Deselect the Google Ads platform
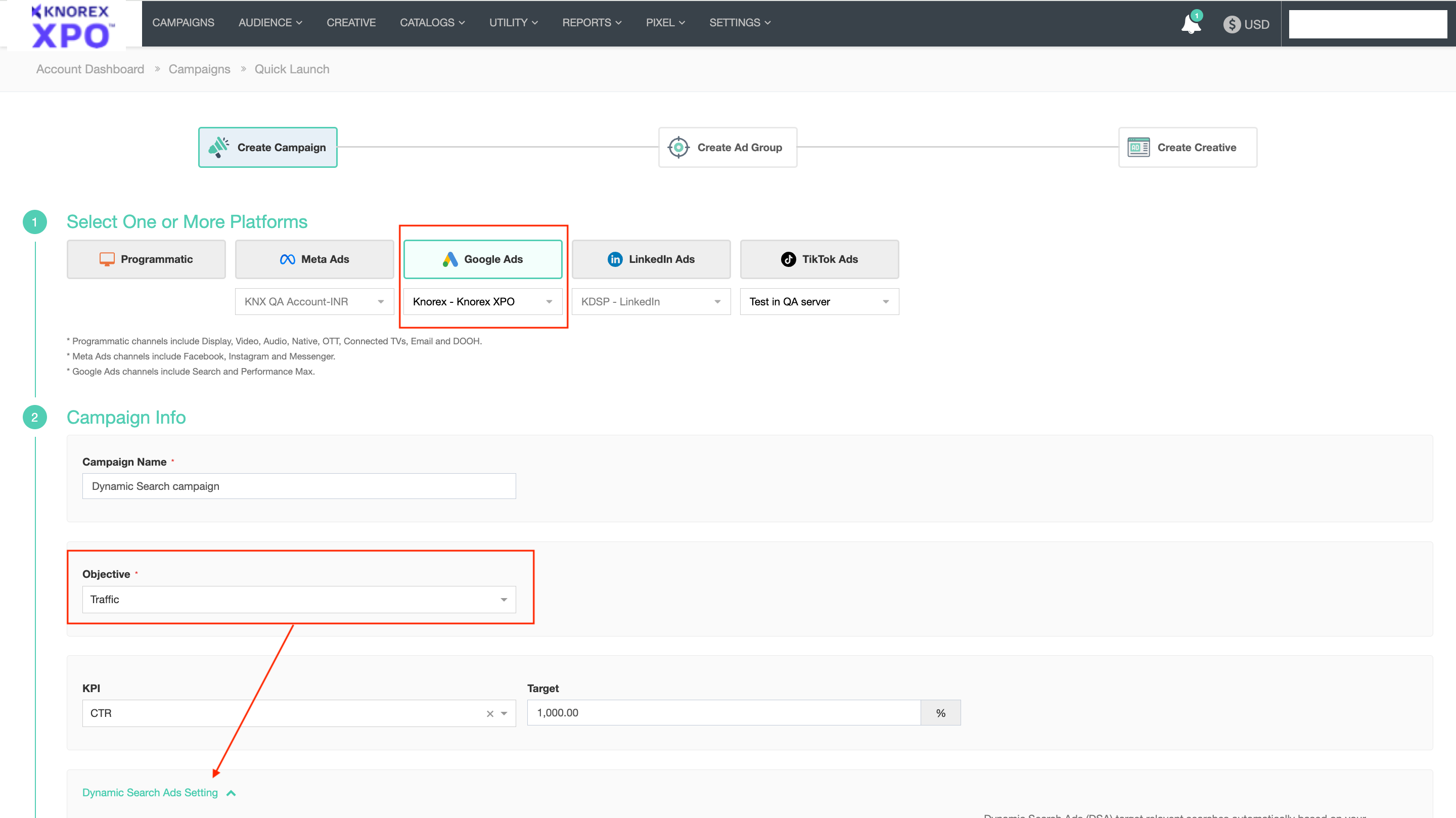The width and height of the screenshot is (1456, 818). tap(483, 259)
